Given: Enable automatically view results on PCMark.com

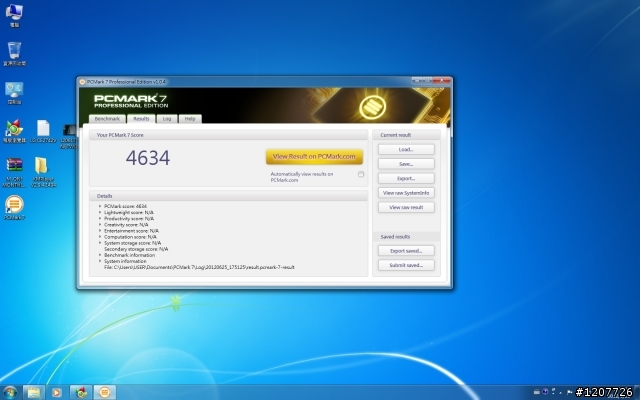Looking at the screenshot, I should tap(361, 174).
